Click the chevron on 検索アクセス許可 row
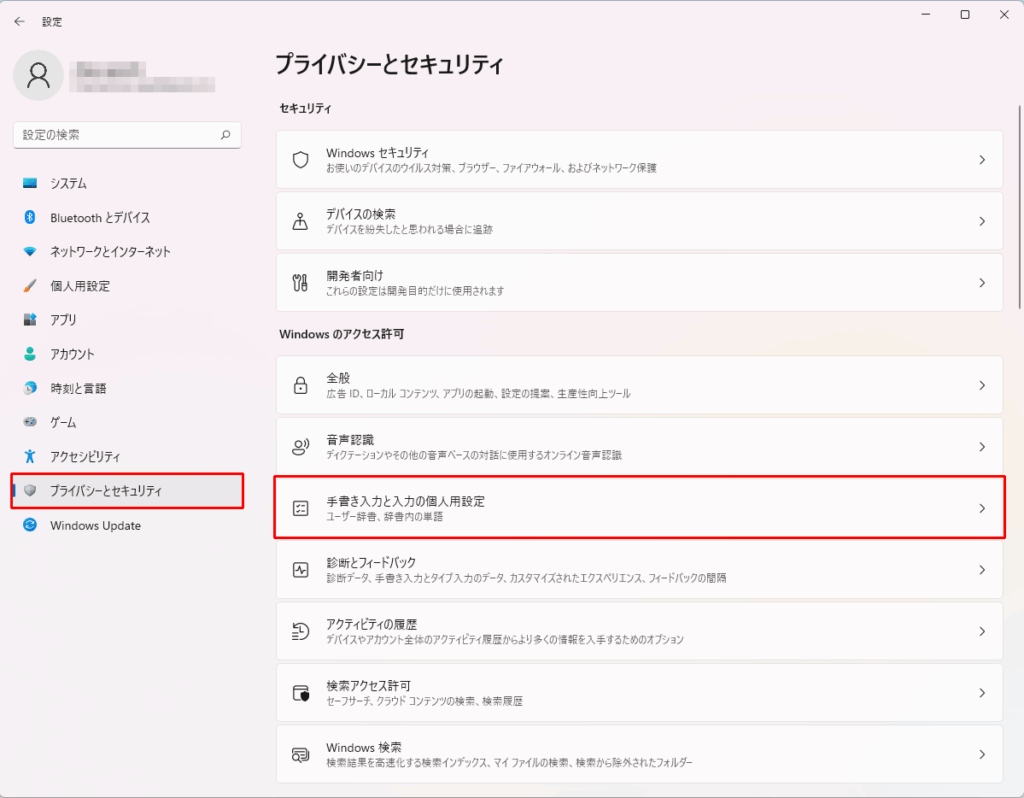Screen dimensions: 1024x798 pyautogui.click(x=982, y=693)
